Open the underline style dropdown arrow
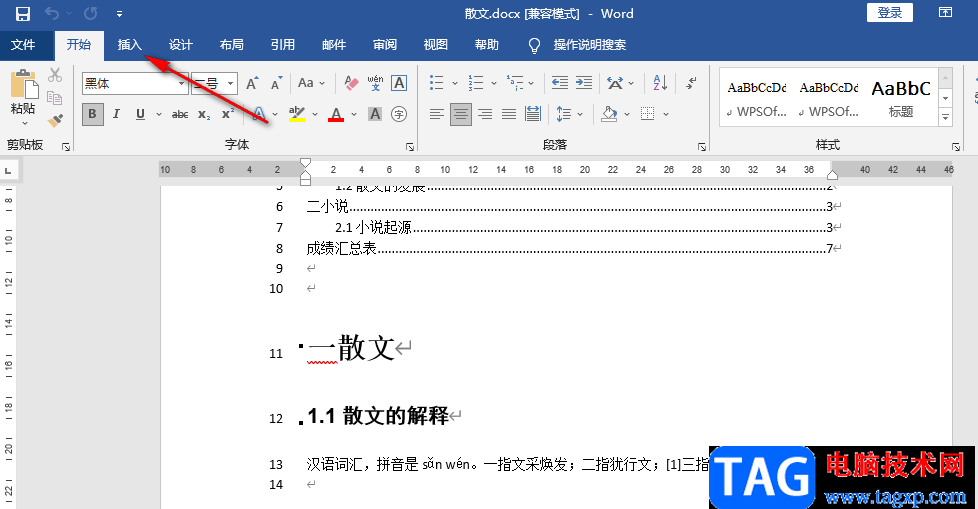Screen dimensions: 978x509 158,114
